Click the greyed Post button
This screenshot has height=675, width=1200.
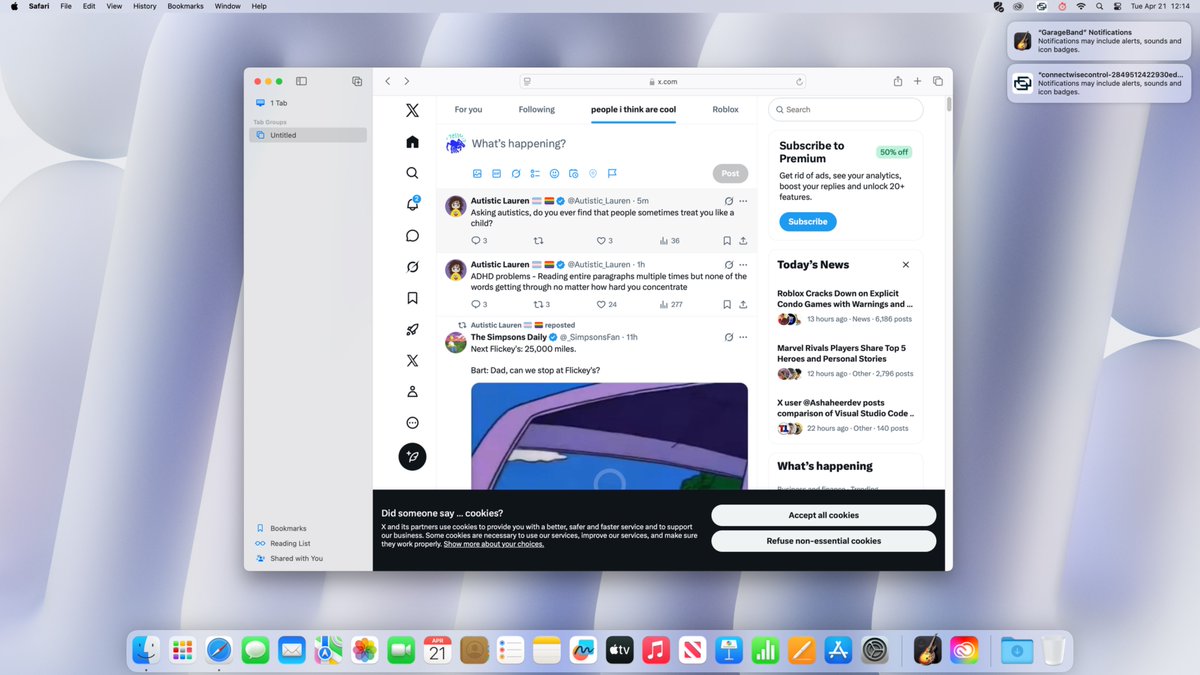pyautogui.click(x=730, y=173)
